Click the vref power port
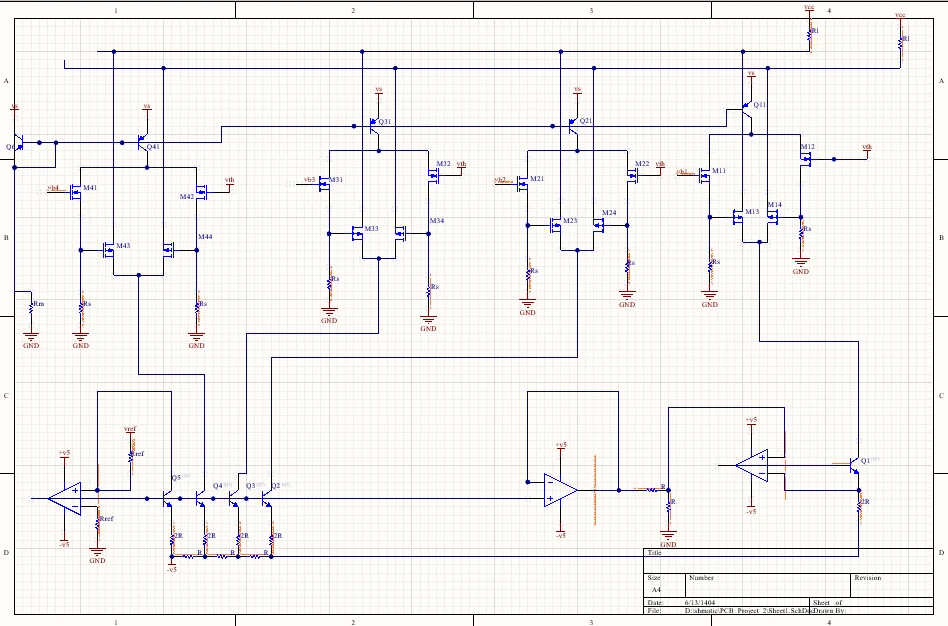Viewport: 948px width, 626px height. (130, 430)
